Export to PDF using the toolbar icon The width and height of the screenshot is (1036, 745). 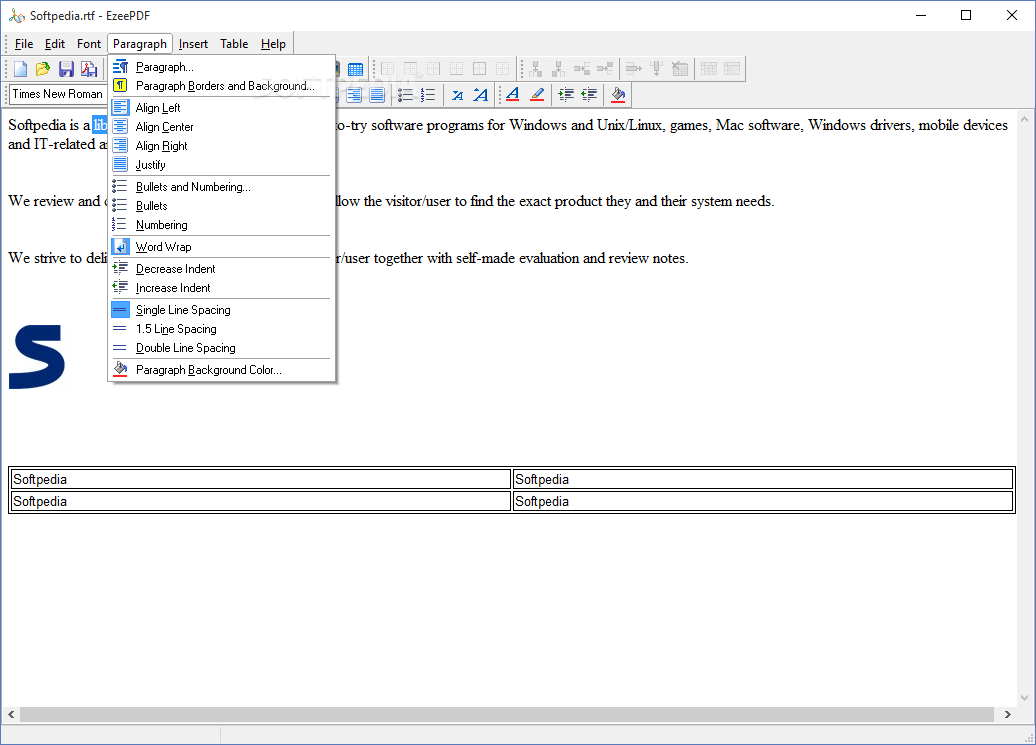pos(89,69)
